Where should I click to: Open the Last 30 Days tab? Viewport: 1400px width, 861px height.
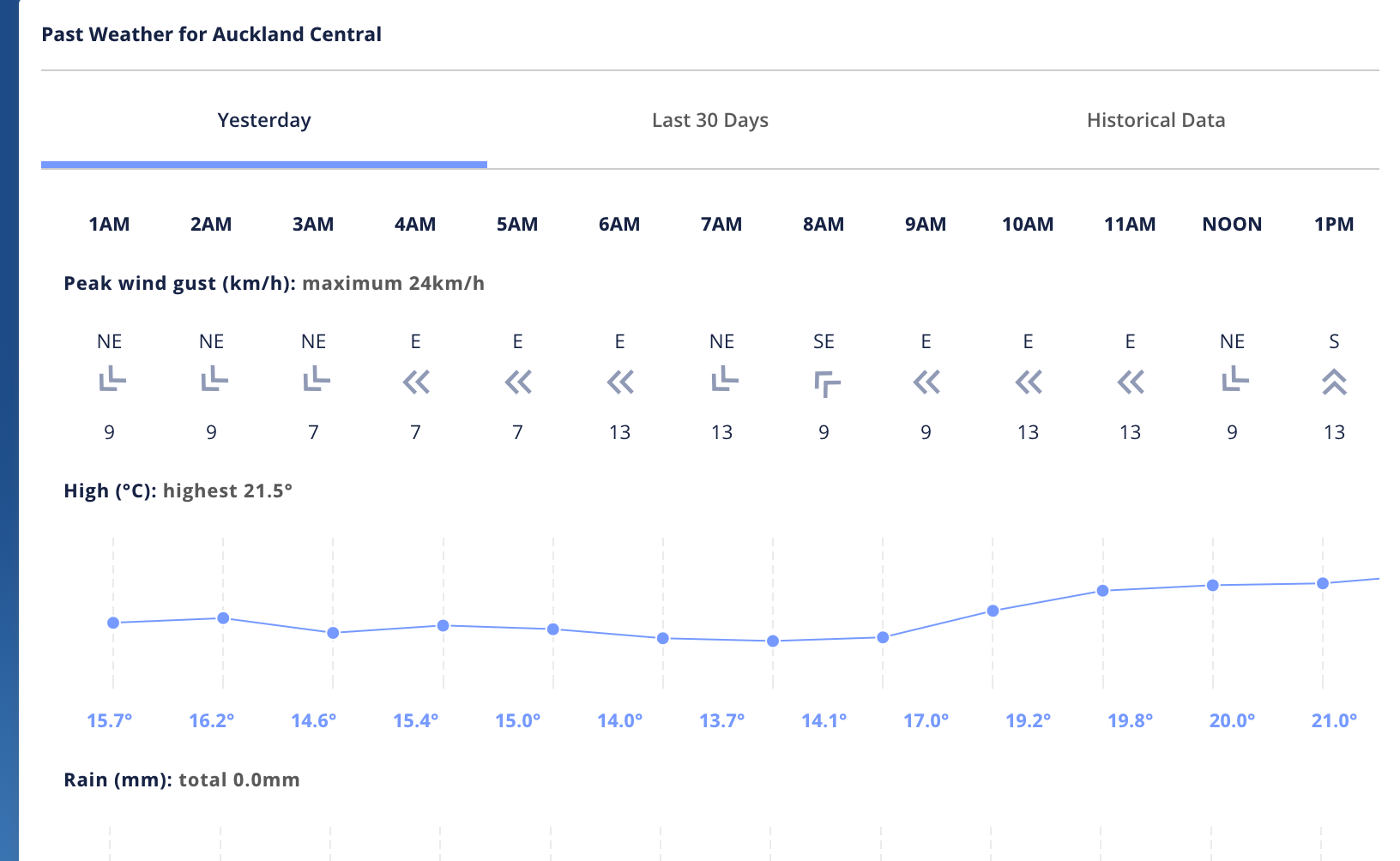tap(710, 121)
